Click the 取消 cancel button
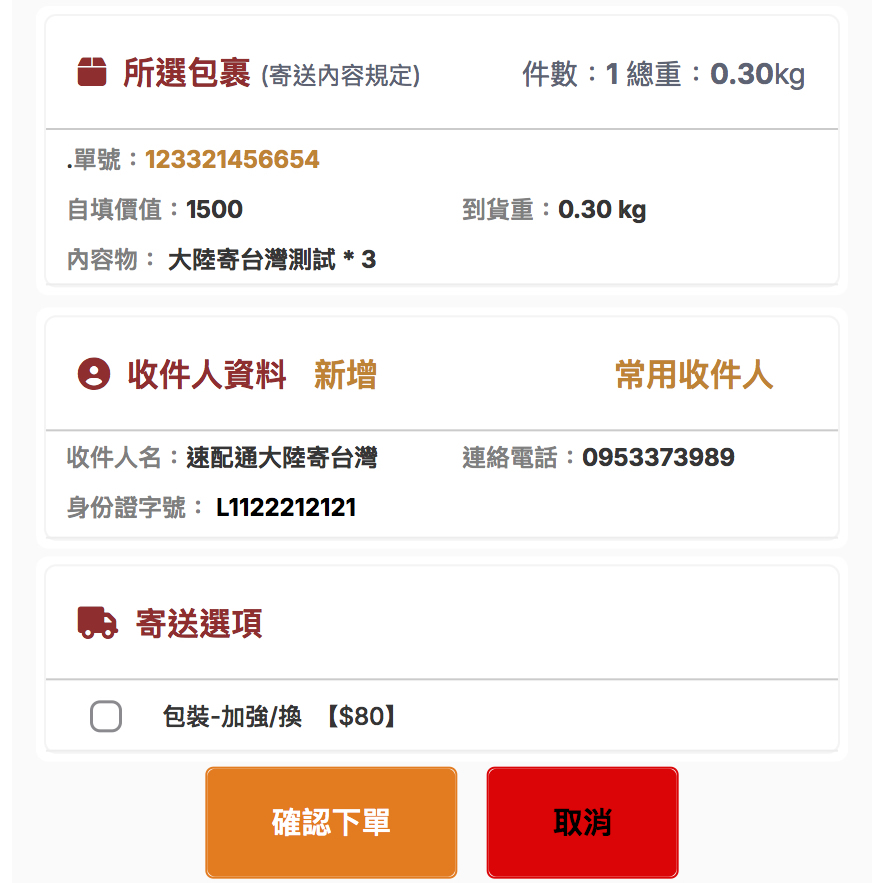Image resolution: width=883 pixels, height=883 pixels. (x=581, y=822)
